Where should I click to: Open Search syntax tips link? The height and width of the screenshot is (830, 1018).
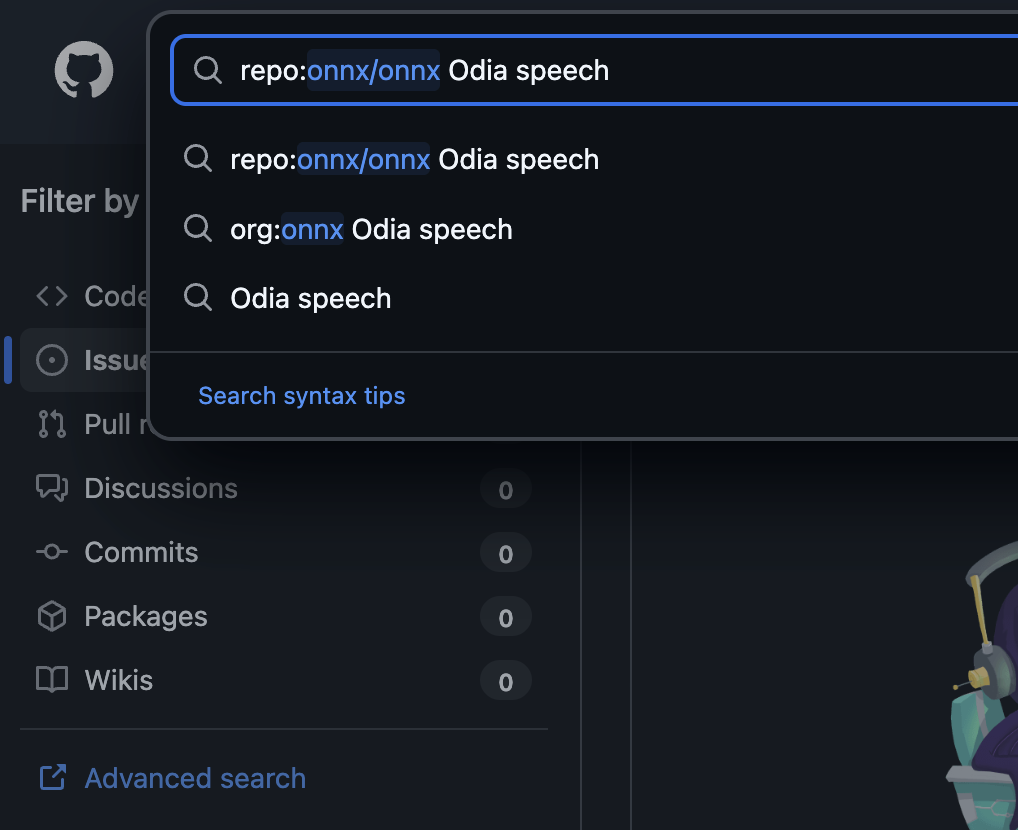(302, 396)
